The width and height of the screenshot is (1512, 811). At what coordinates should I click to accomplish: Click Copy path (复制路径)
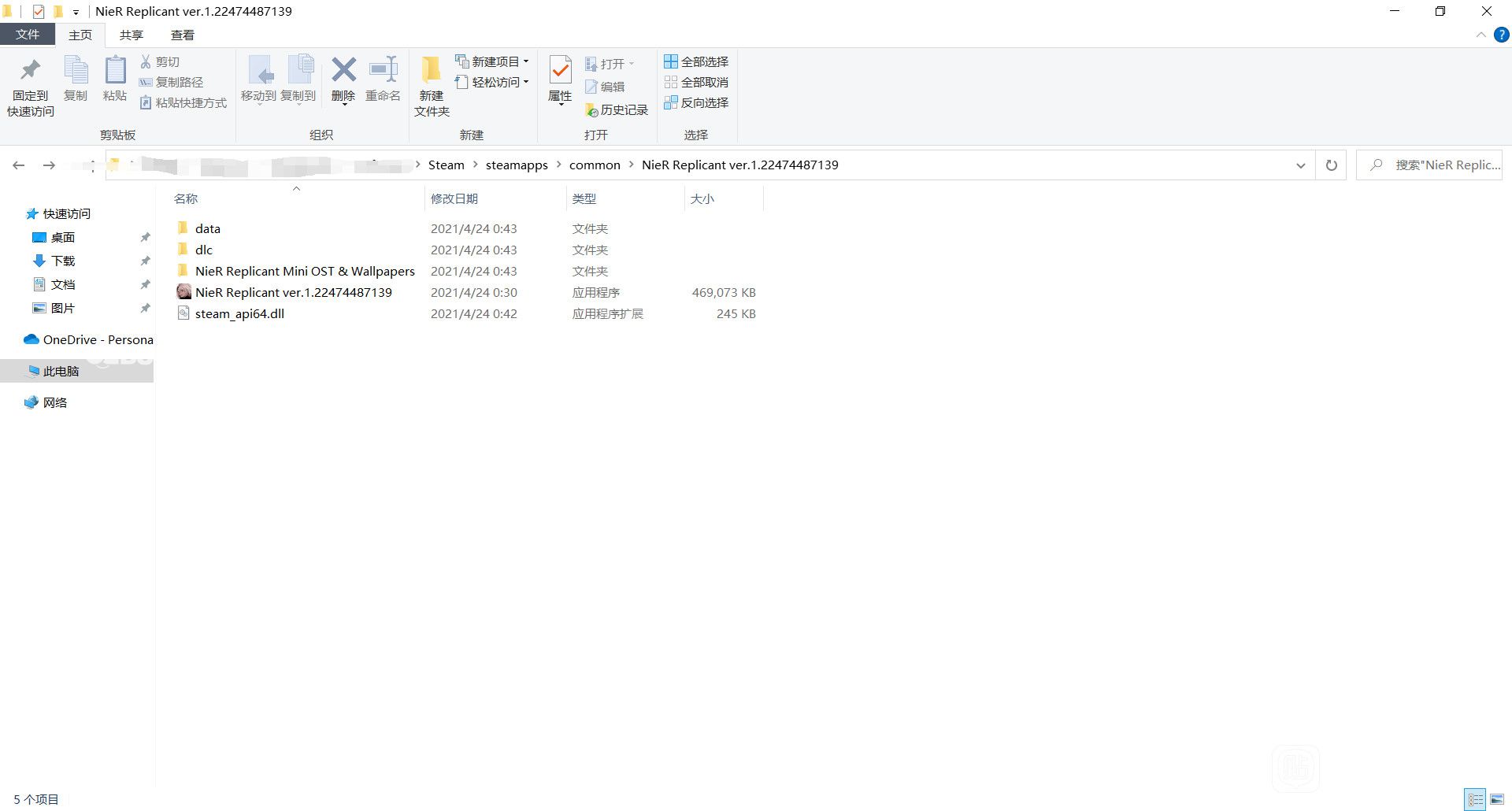pyautogui.click(x=172, y=82)
